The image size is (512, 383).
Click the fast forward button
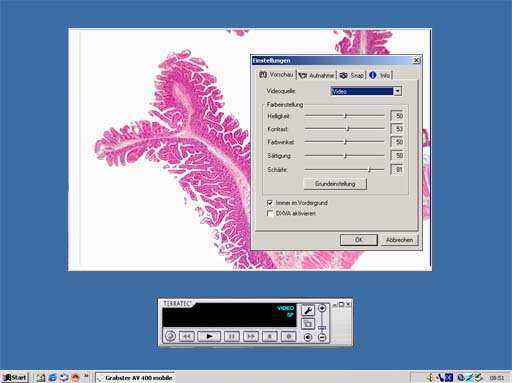tap(251, 336)
